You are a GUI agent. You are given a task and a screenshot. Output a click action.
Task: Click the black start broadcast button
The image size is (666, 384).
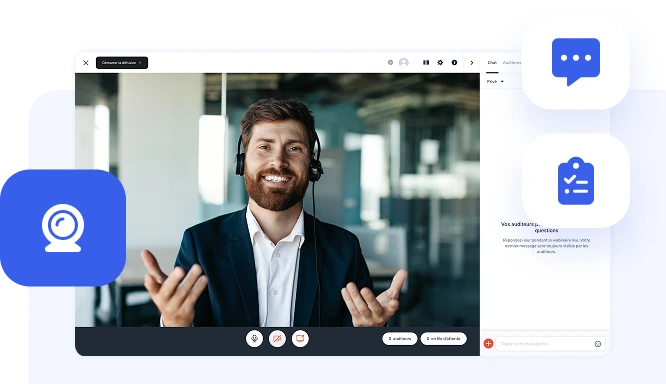(122, 63)
